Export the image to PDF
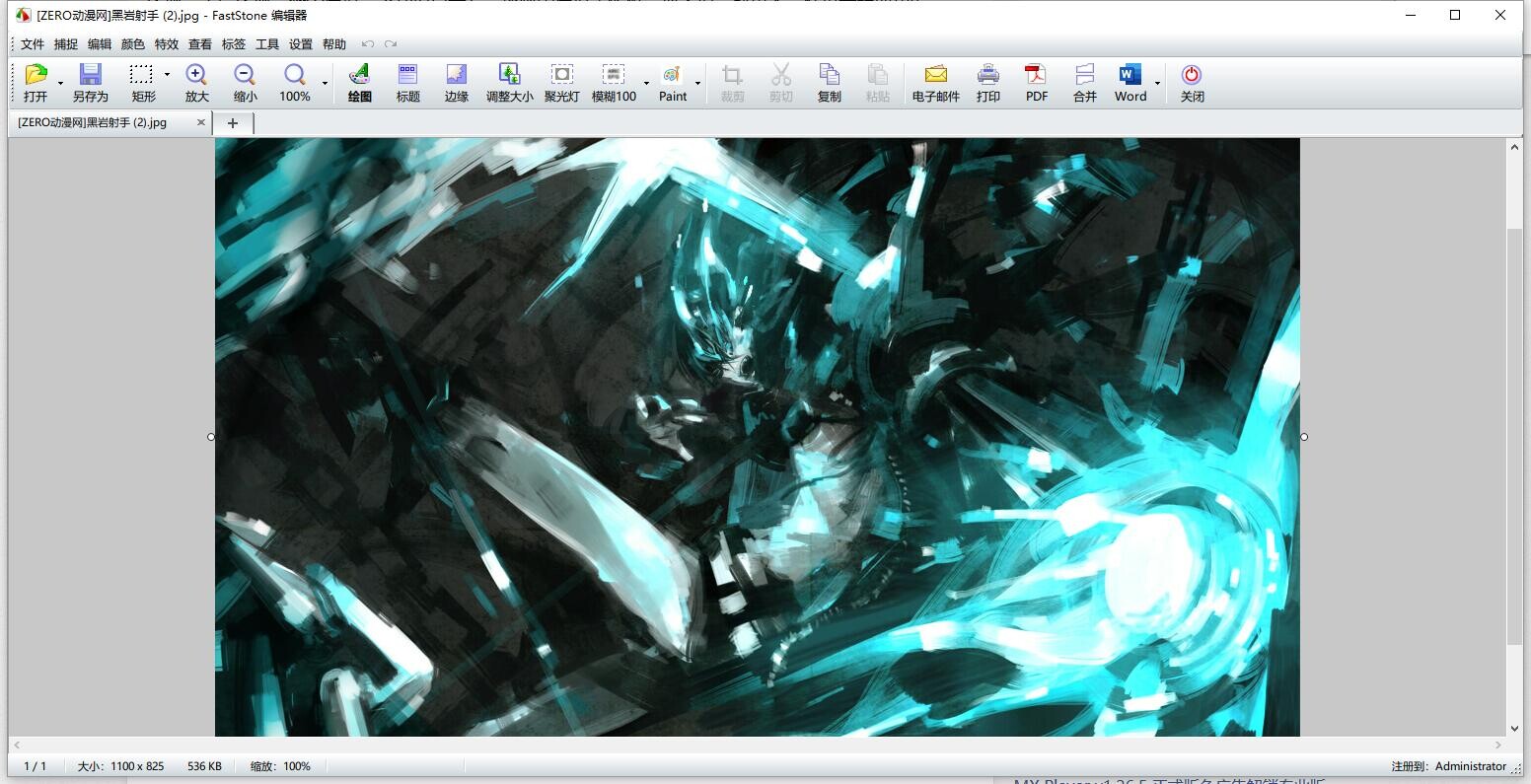Screen dimensions: 1531x784 click(1036, 83)
